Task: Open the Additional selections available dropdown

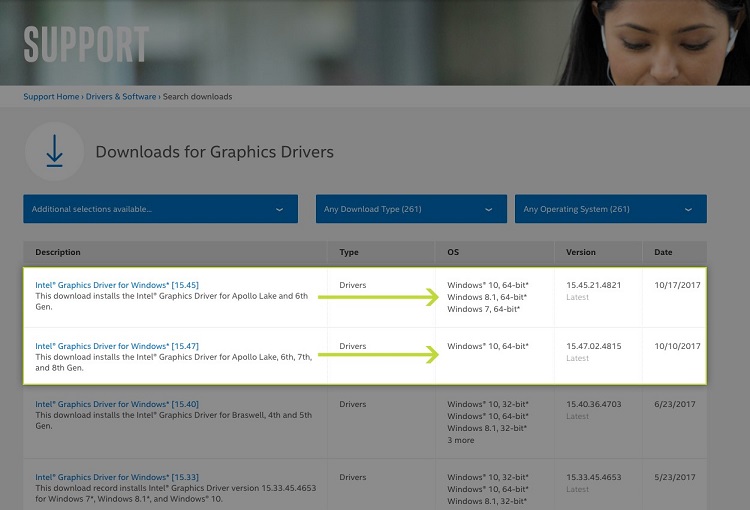Action: coord(160,209)
